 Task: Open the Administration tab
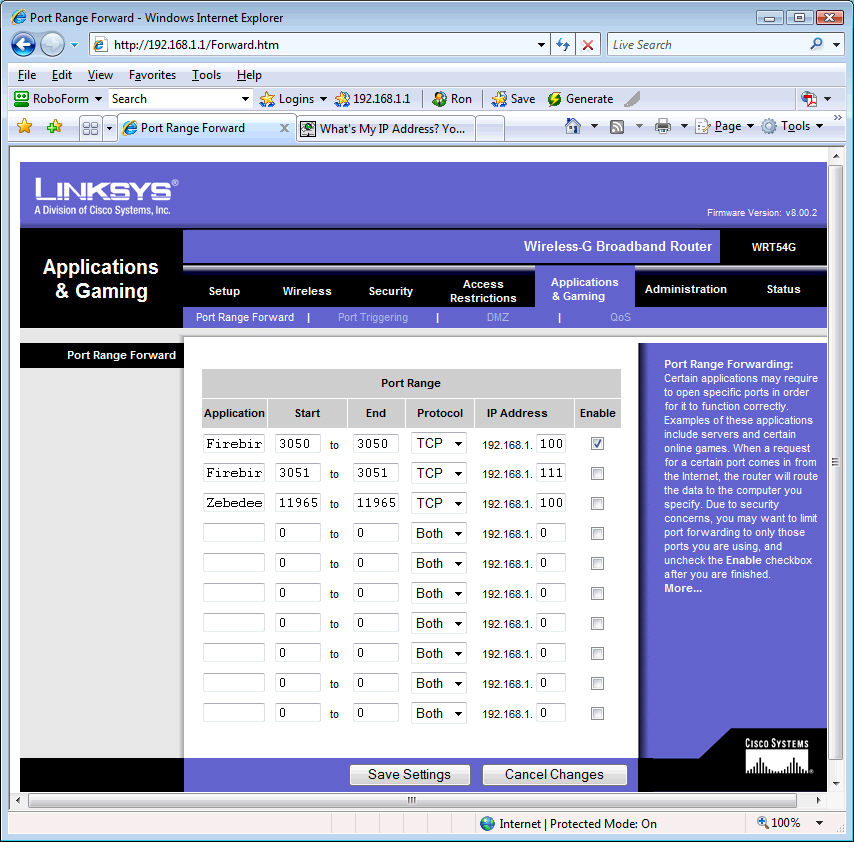(x=685, y=289)
